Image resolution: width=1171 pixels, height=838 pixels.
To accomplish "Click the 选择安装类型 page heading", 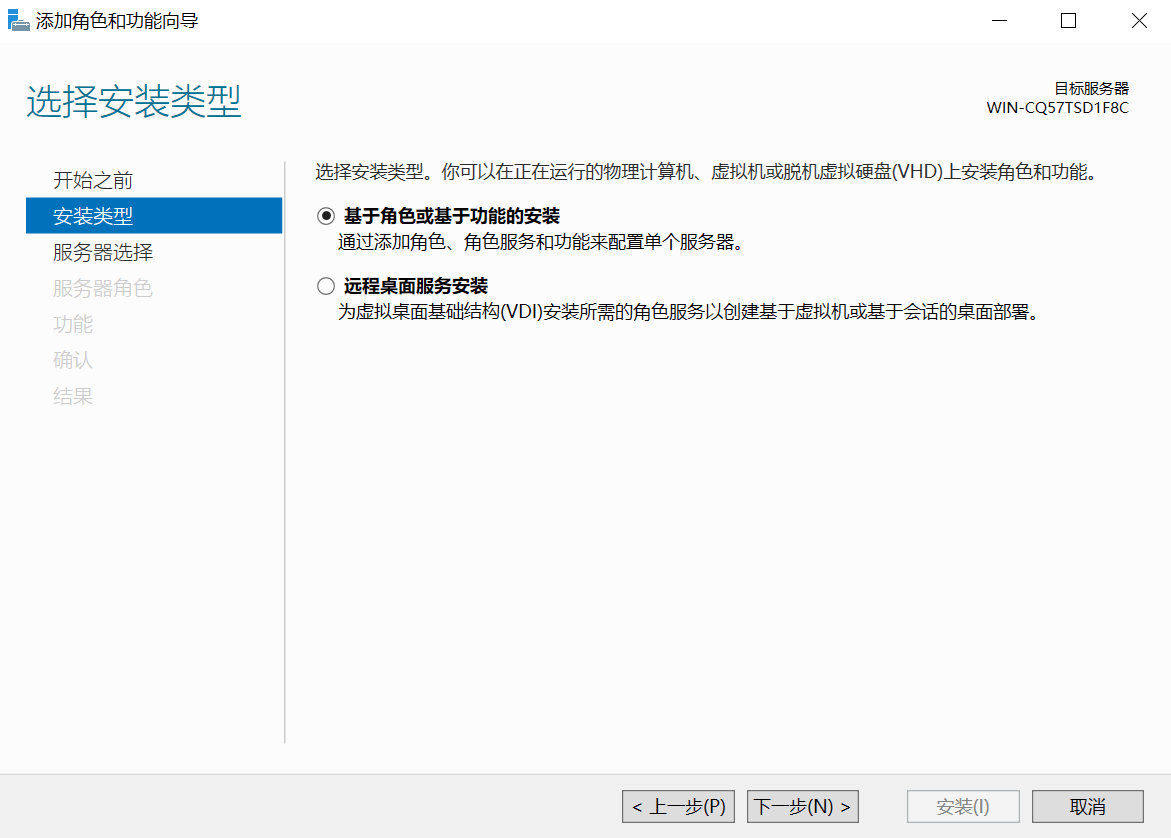I will tap(134, 101).
